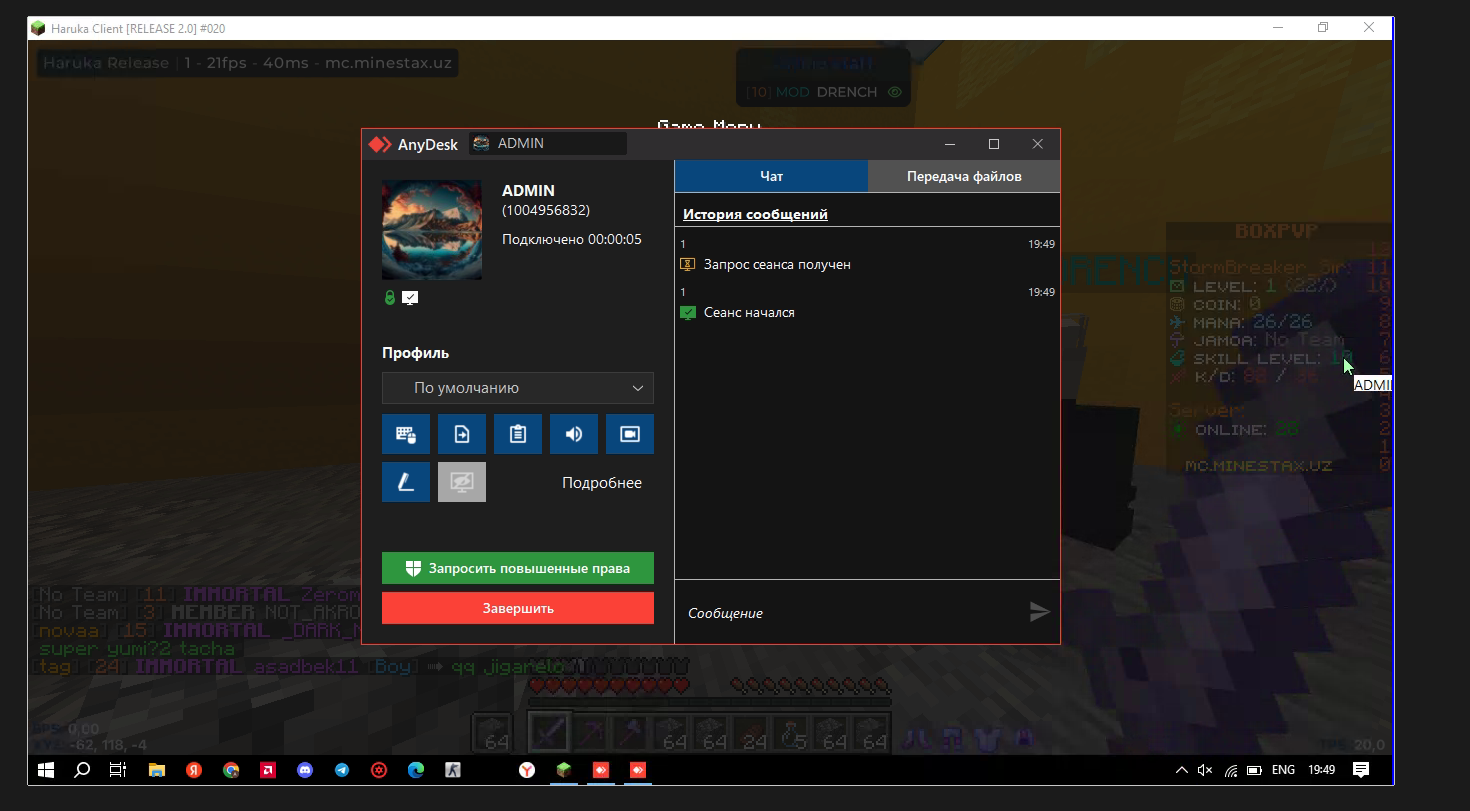Viewport: 1470px width, 811px height.
Task: Click the greyed-out privacy mode icon
Action: pos(462,481)
